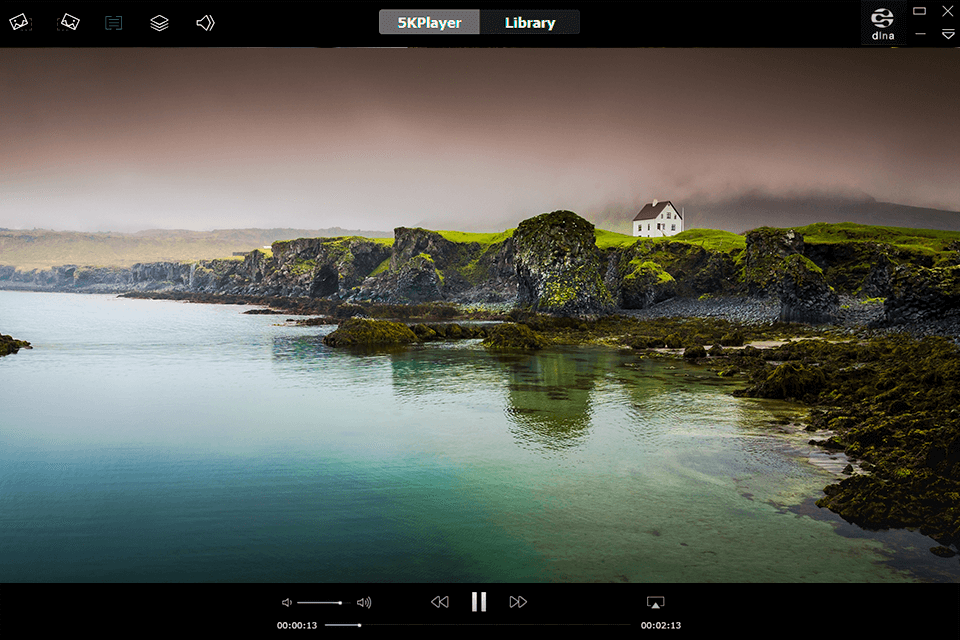Switch to the Library tab

click(529, 22)
